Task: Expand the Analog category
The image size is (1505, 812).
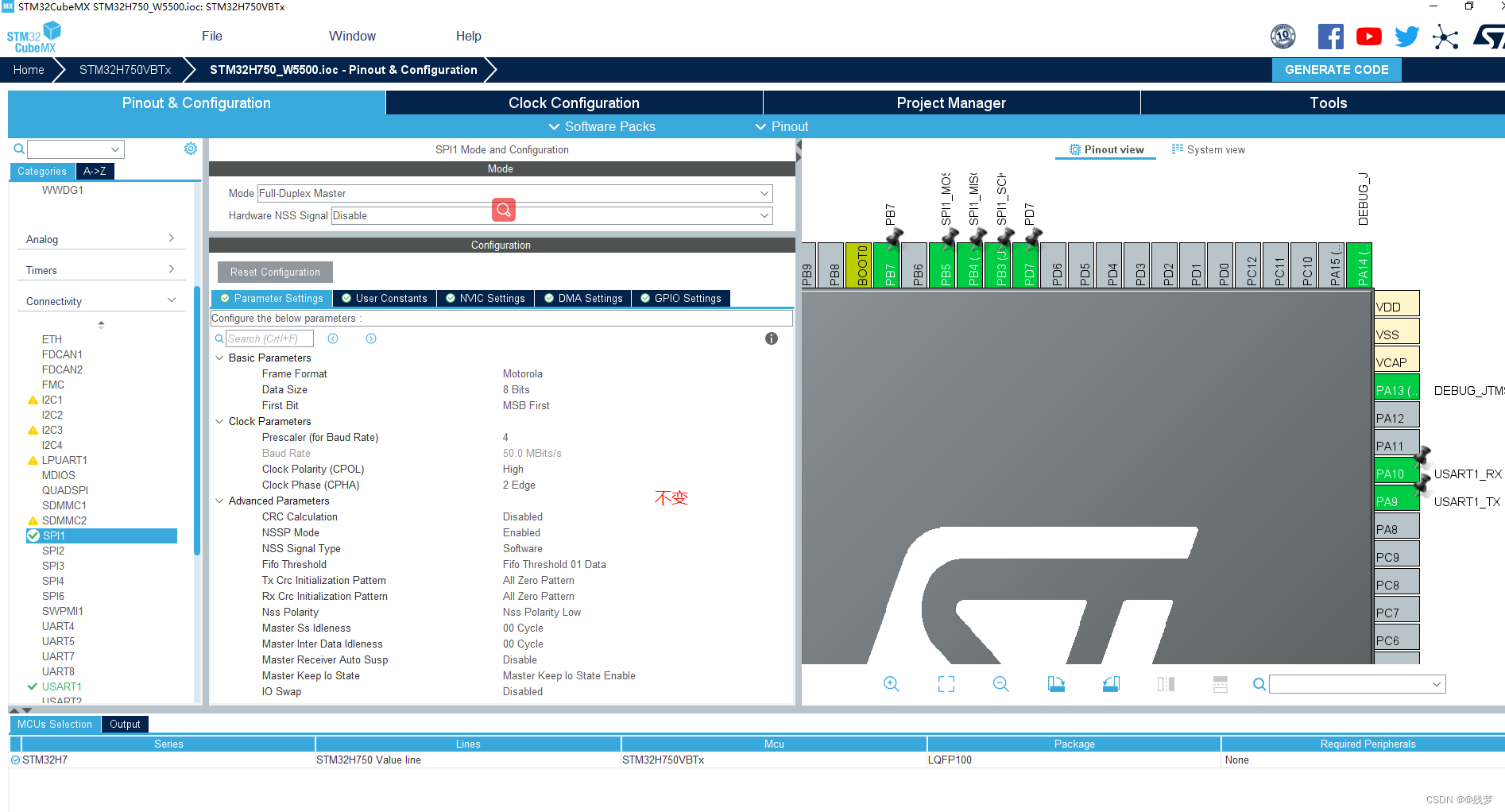Action: point(100,239)
